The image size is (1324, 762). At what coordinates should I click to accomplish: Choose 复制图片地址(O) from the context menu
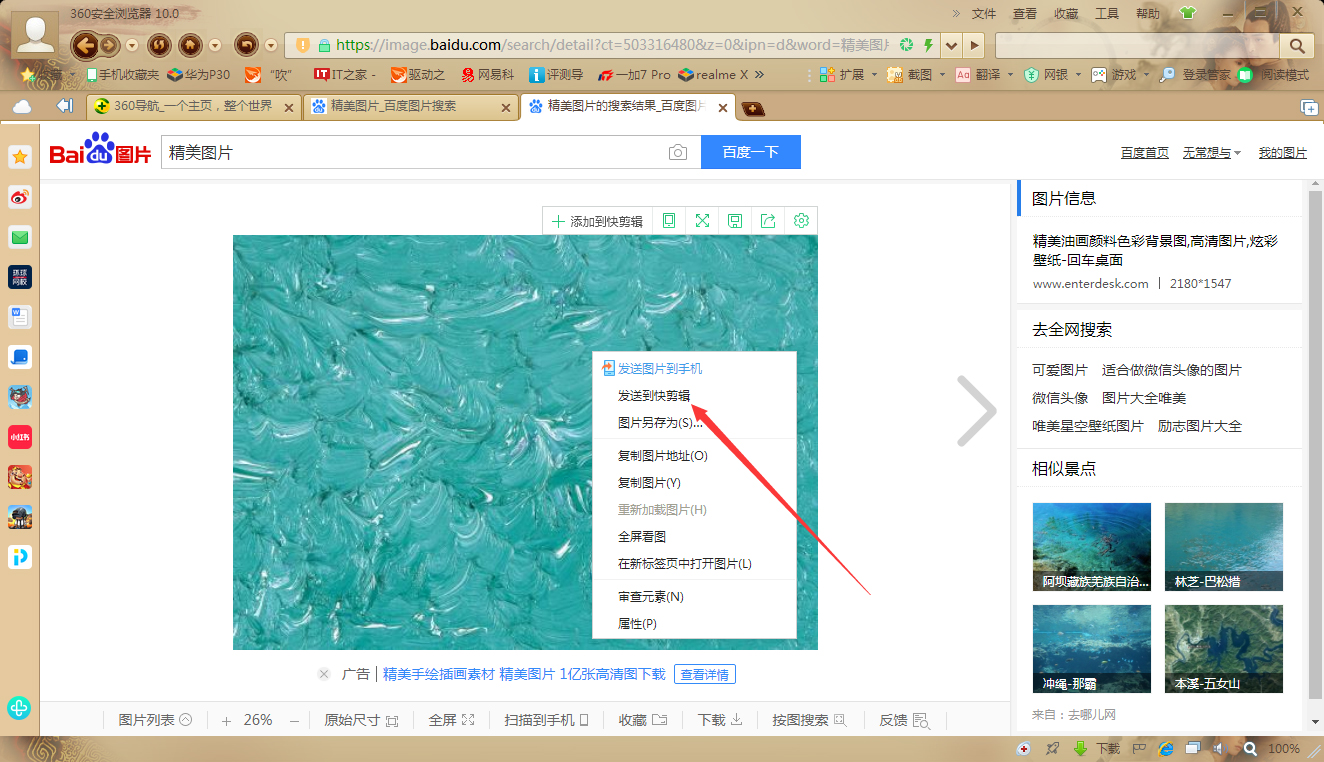(x=660, y=455)
